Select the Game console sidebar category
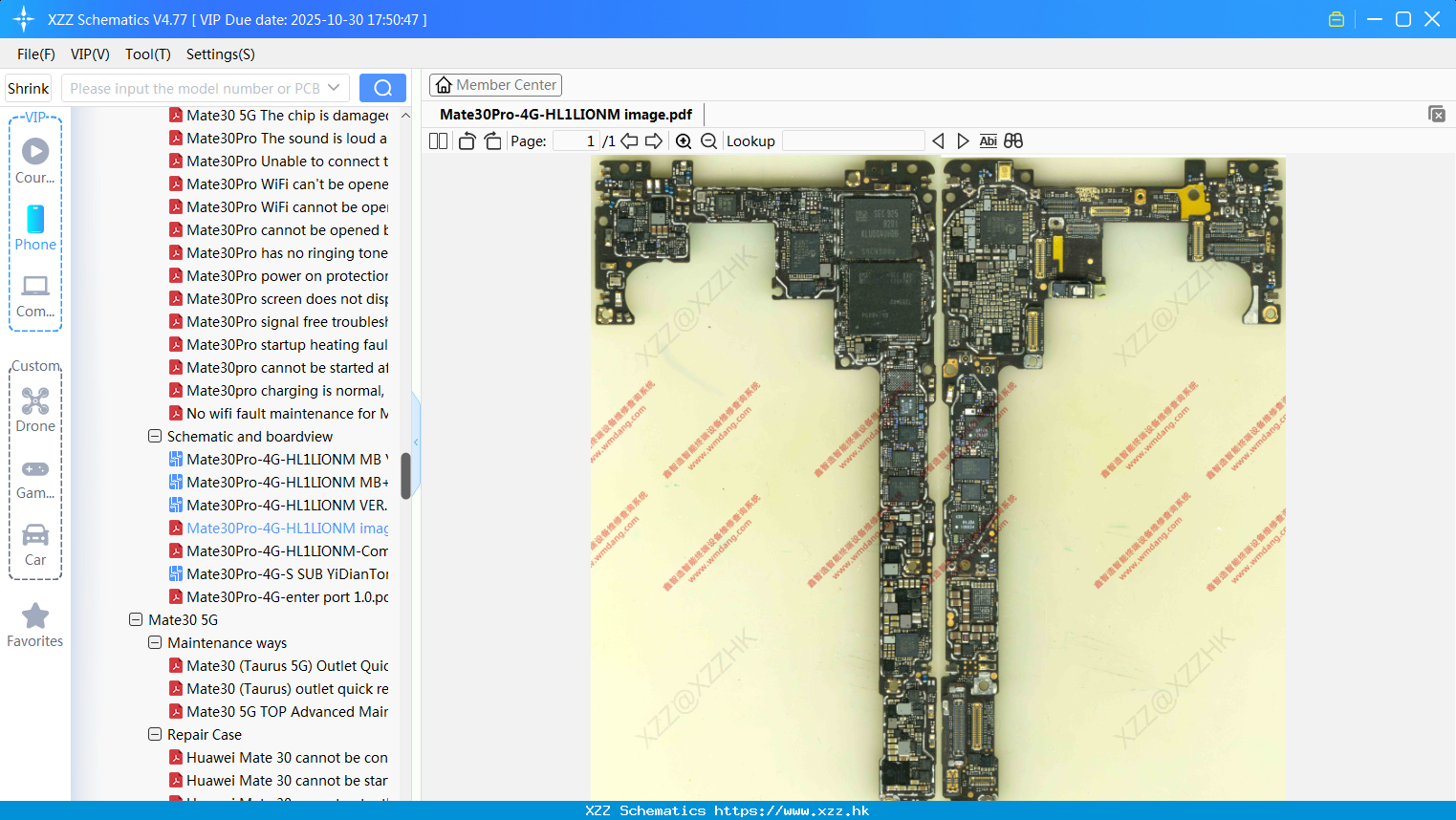Screen dimensions: 1456x820 (x=35, y=479)
